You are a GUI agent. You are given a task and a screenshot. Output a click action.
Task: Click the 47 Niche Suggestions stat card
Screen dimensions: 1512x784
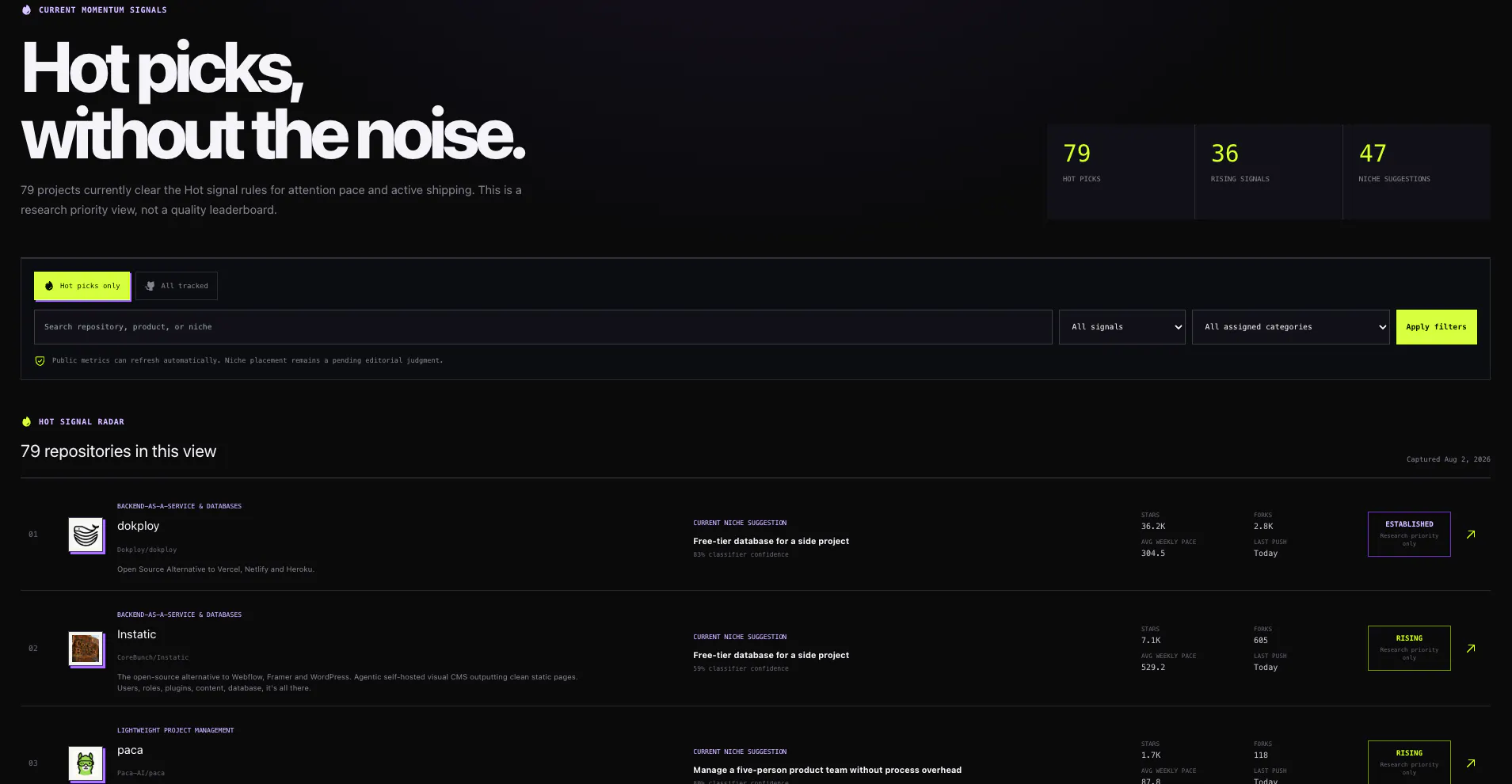(x=1417, y=171)
